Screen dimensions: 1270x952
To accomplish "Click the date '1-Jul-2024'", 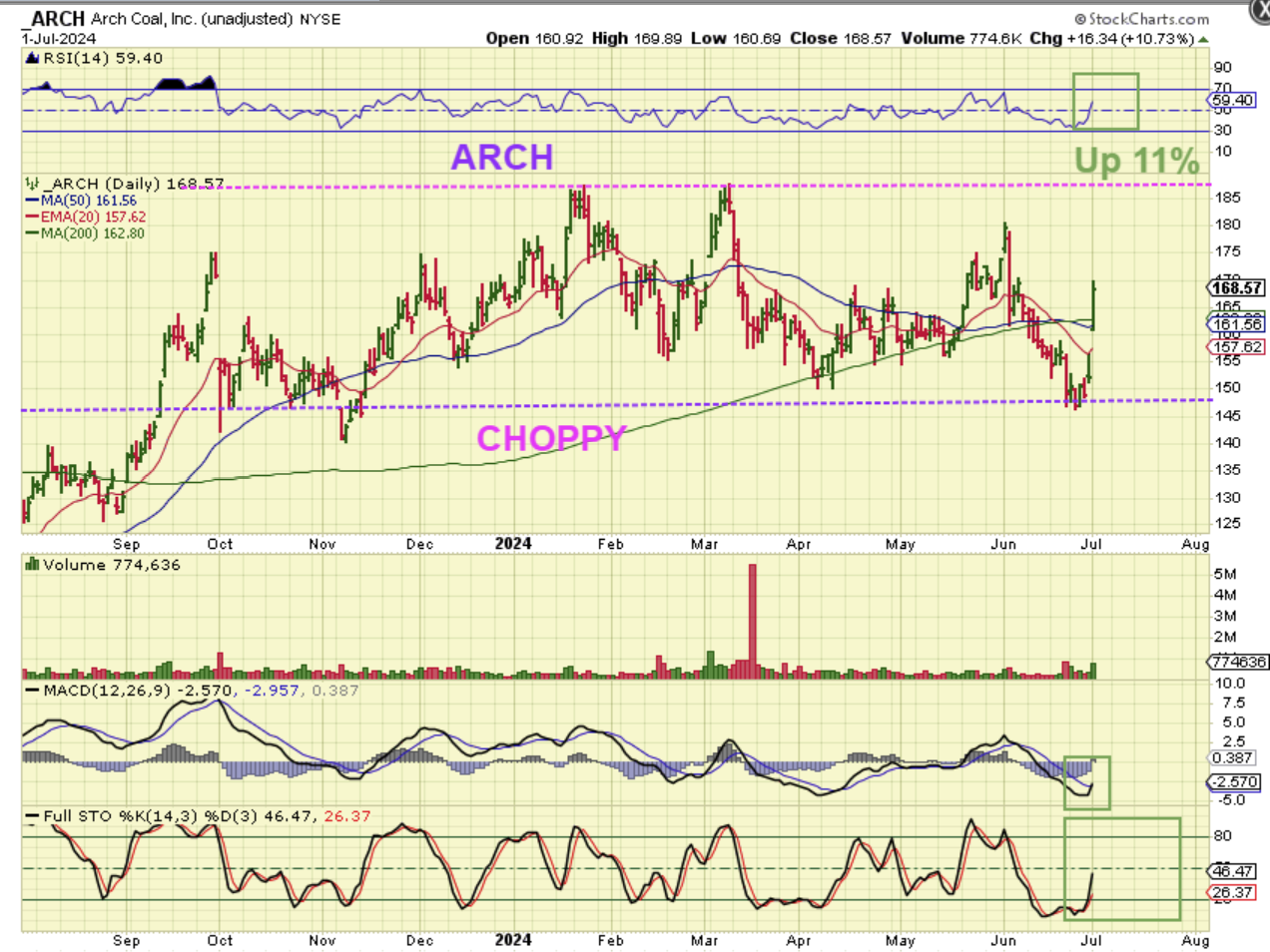I will 59,39.
